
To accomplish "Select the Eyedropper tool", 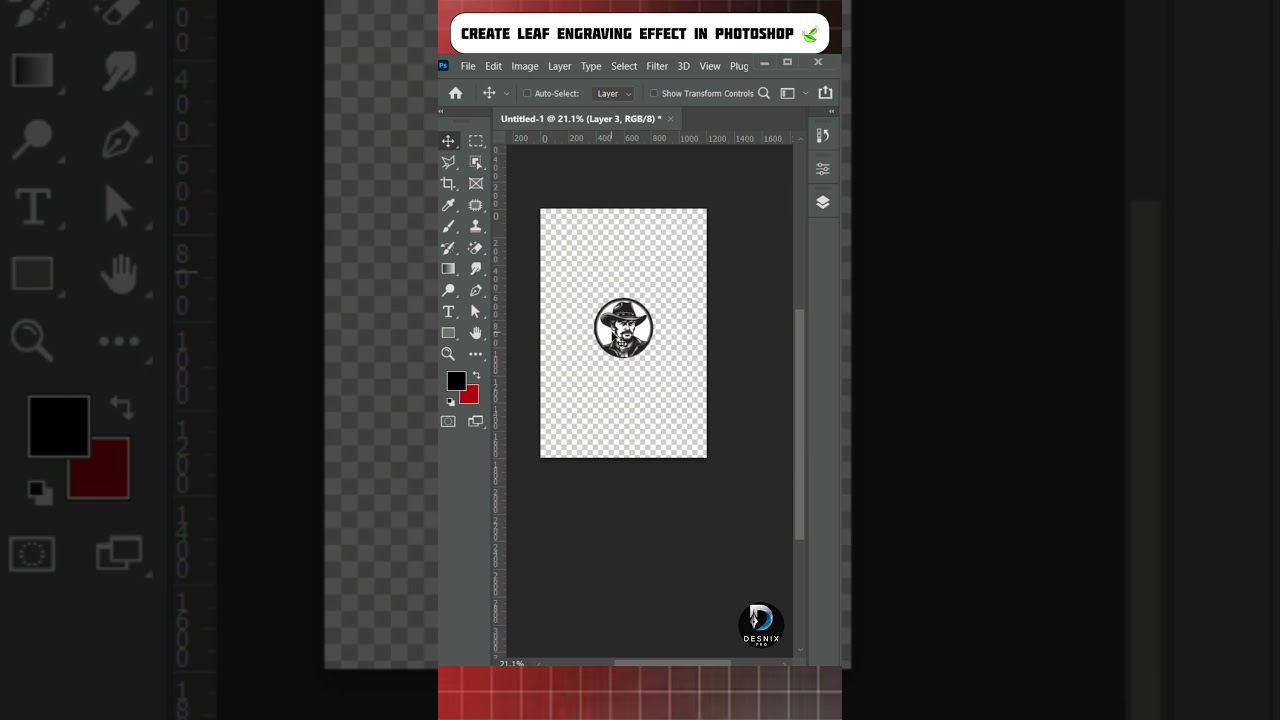I will click(x=448, y=205).
